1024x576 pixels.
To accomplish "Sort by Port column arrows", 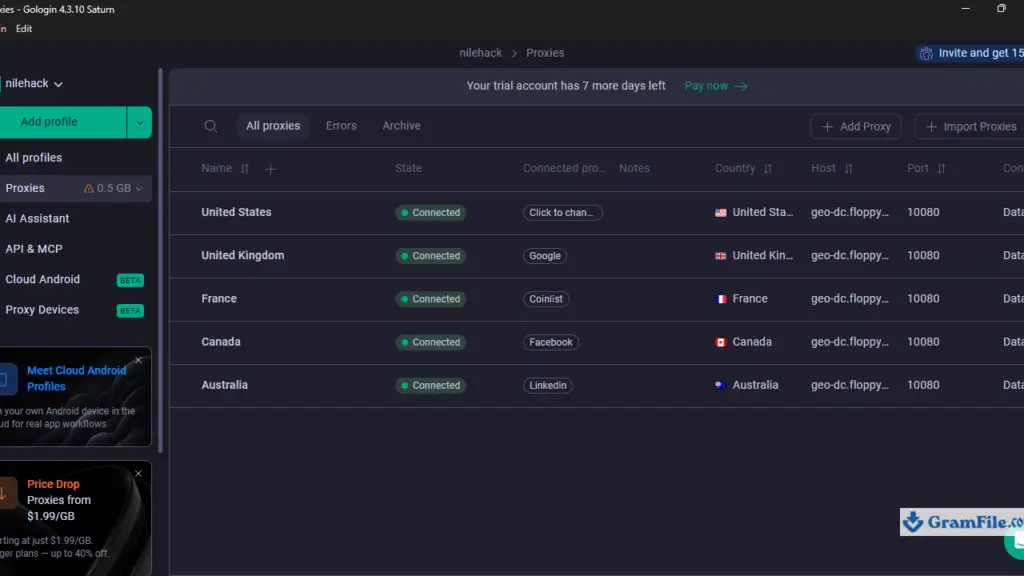I will pyautogui.click(x=941, y=168).
